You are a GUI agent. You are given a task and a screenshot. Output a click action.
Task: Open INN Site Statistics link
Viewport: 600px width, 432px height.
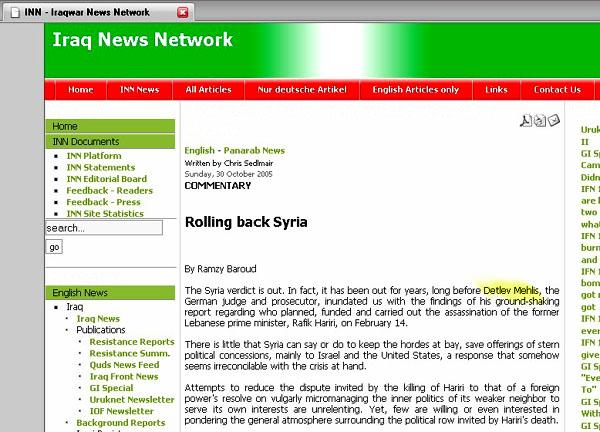[105, 213]
